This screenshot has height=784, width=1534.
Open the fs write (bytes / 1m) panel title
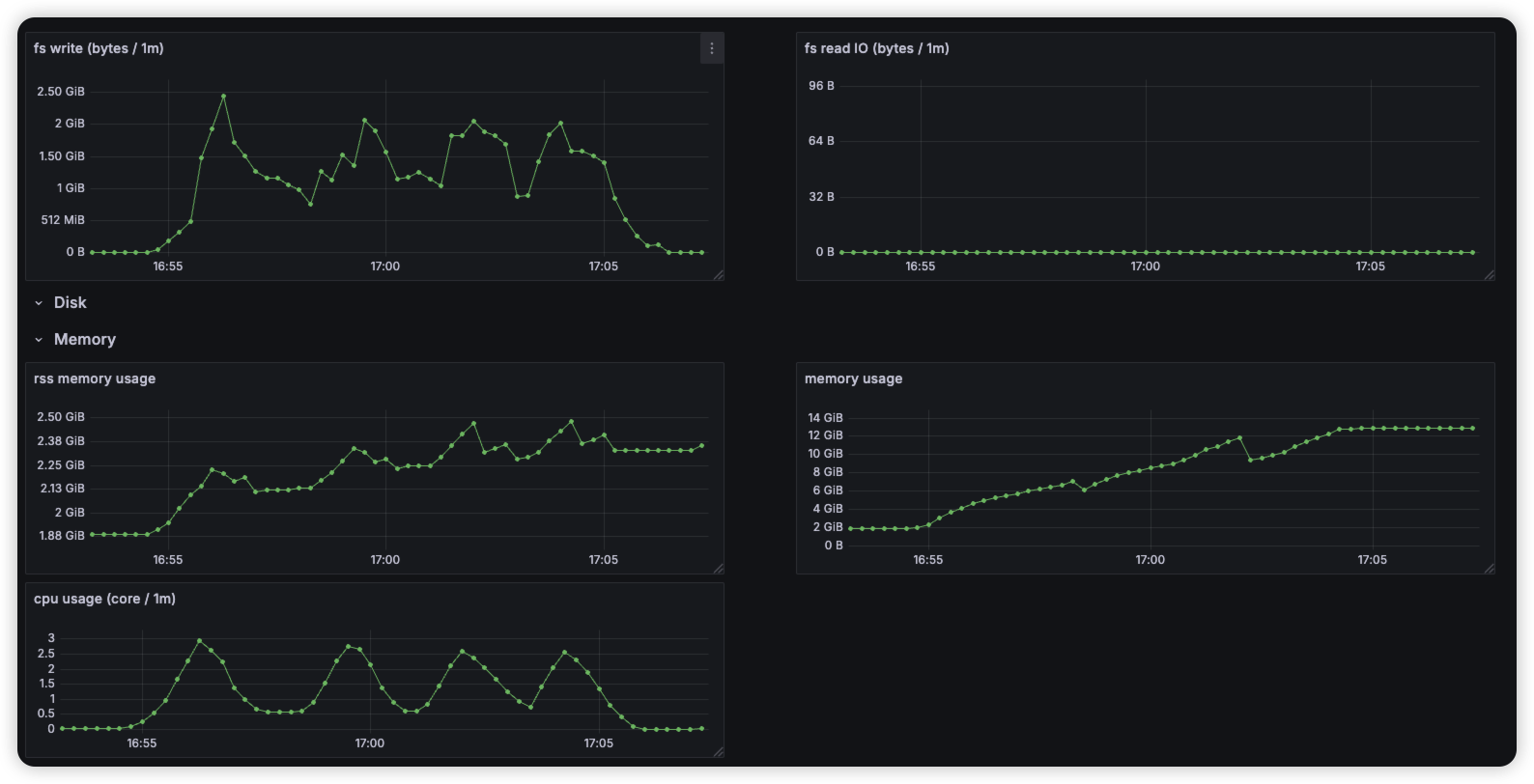99,48
